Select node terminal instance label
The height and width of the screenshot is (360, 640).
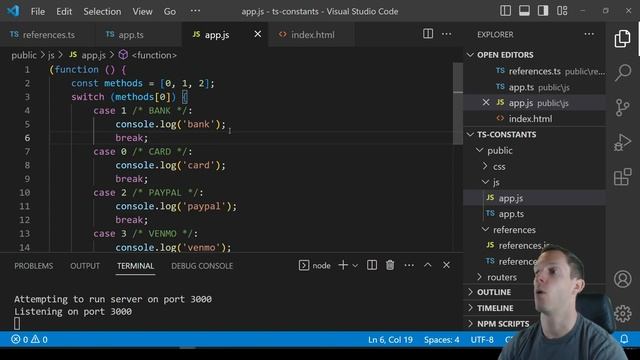[315, 266]
